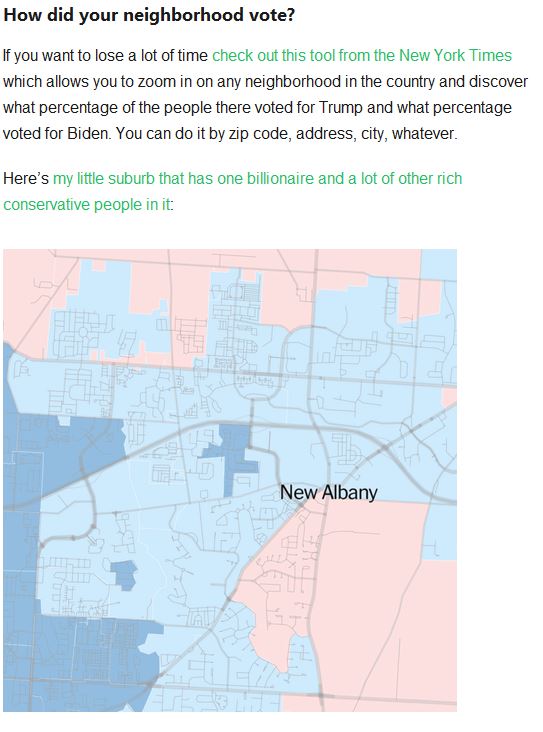This screenshot has width=543, height=732.
Task: Click the New Albany map label
Action: click(x=329, y=493)
